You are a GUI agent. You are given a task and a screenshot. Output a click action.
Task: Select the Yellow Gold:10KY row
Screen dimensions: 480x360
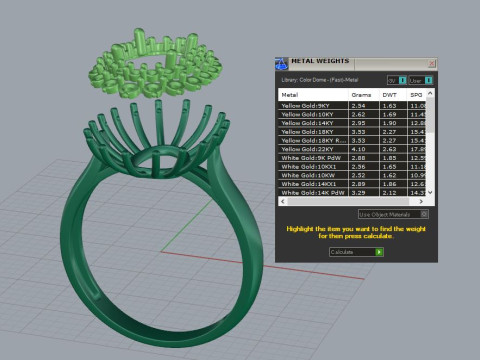(352, 114)
